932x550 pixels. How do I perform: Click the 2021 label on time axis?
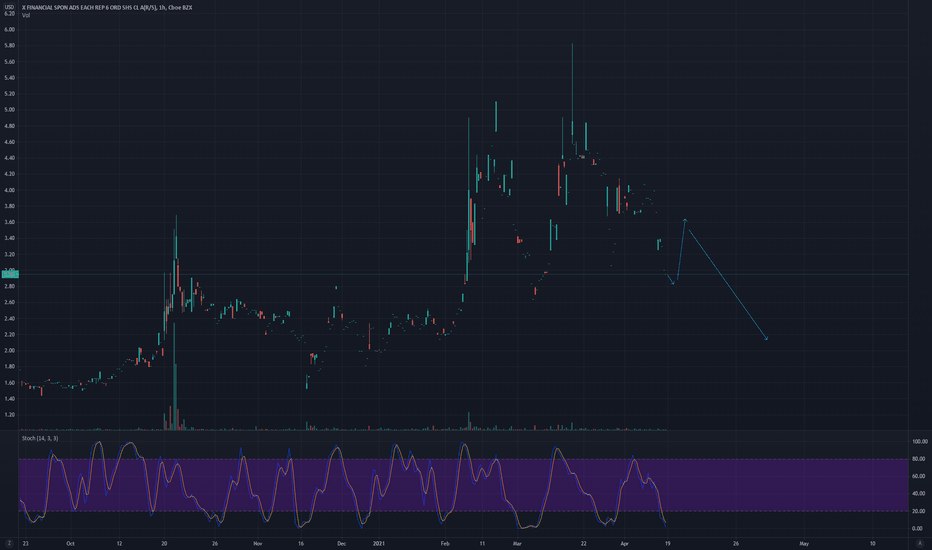point(379,543)
